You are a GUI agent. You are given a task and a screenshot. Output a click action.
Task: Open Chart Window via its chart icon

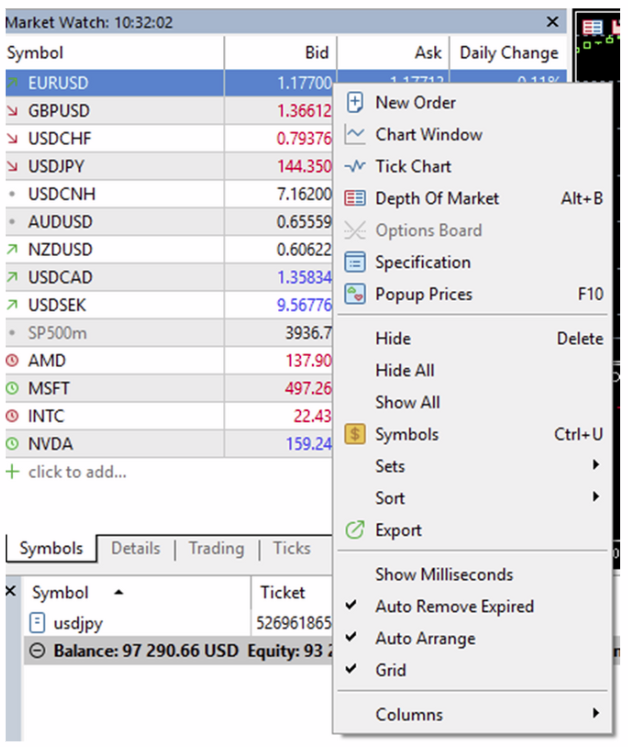(x=355, y=134)
